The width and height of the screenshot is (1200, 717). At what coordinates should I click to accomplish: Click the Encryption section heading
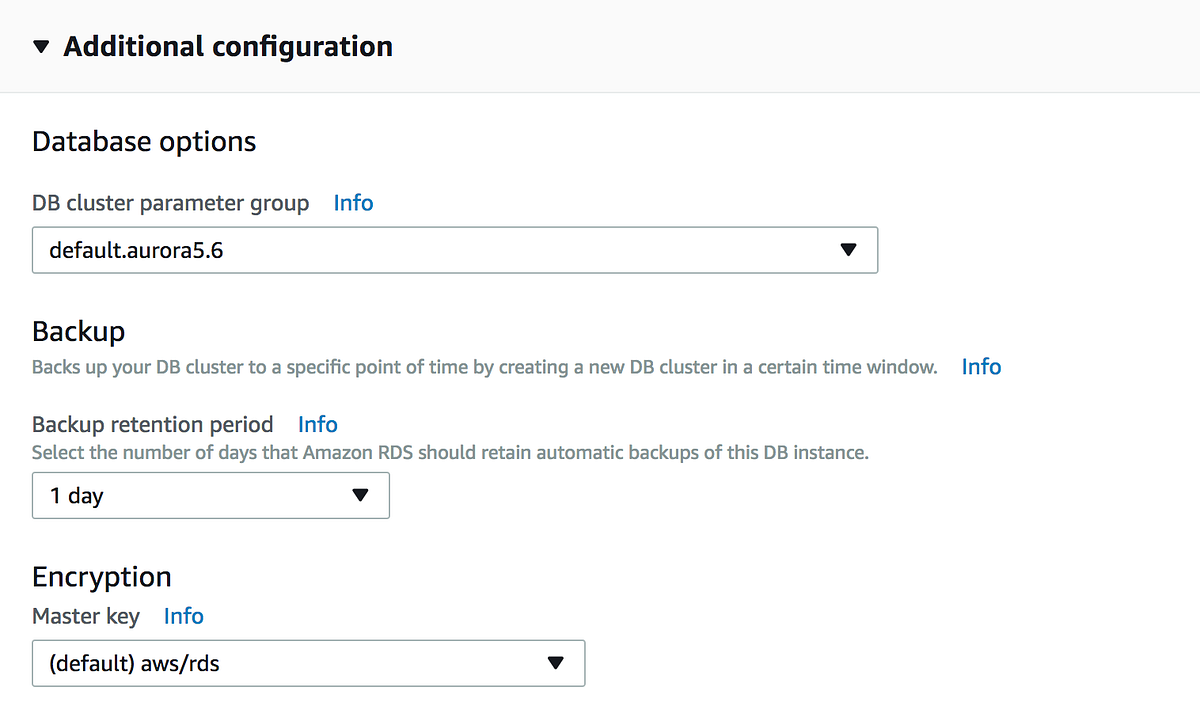102,577
